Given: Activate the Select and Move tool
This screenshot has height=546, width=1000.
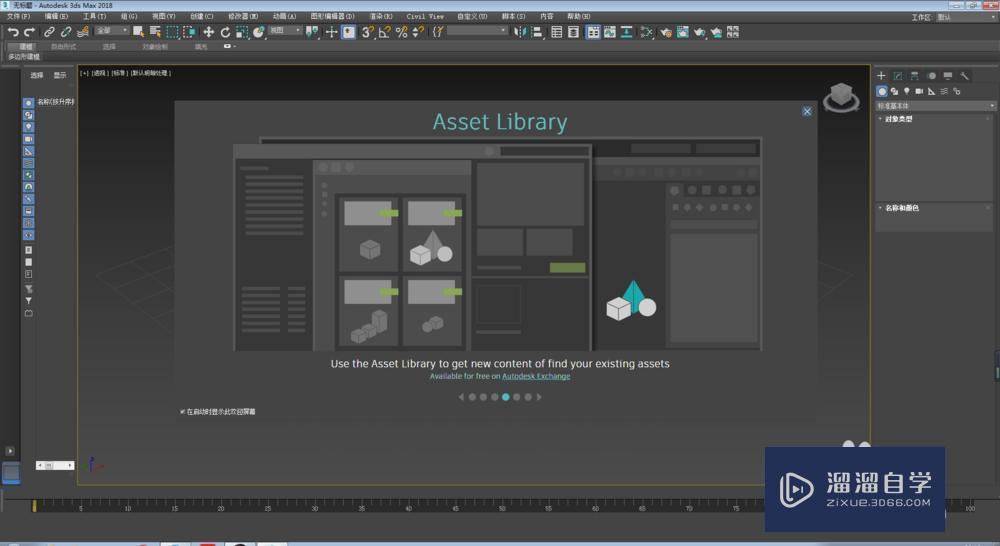Looking at the screenshot, I should 209,32.
